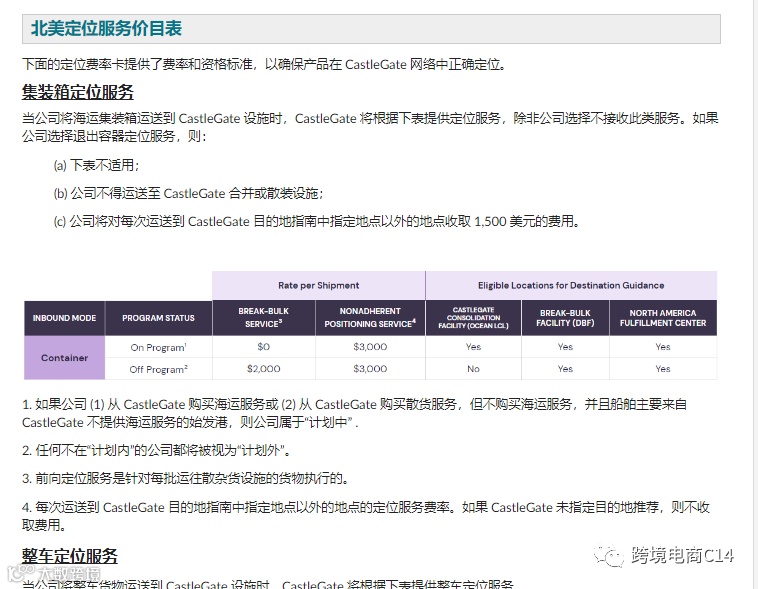Select NORTH AMERICA FULFILLMENT CENTER header
This screenshot has width=758, height=589.
tap(663, 318)
